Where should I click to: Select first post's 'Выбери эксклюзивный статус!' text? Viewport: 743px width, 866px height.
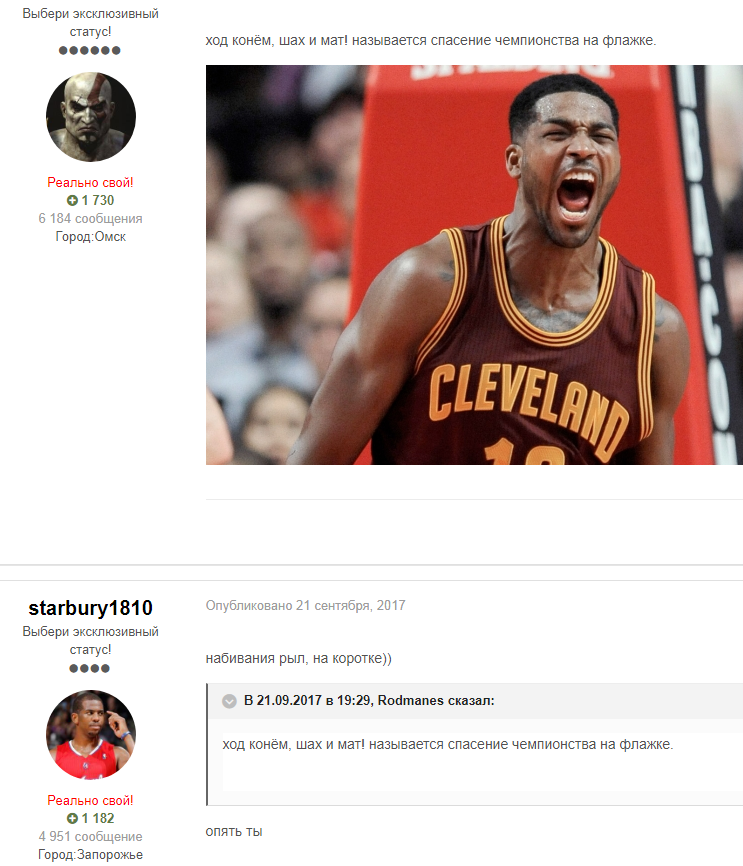pos(91,23)
